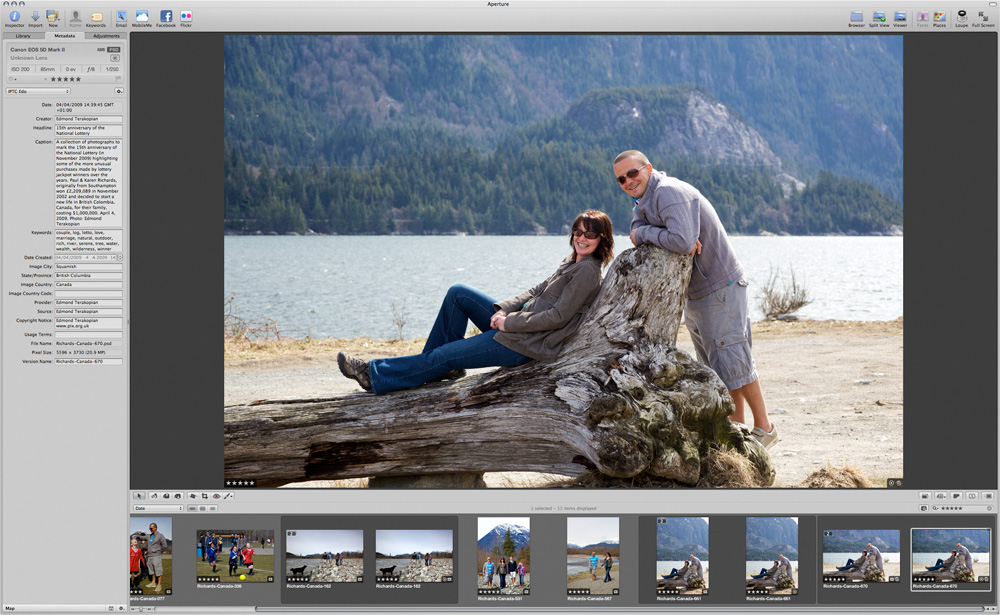Click the Map button at bottom left
Image resolution: width=1000 pixels, height=615 pixels.
tap(8, 608)
